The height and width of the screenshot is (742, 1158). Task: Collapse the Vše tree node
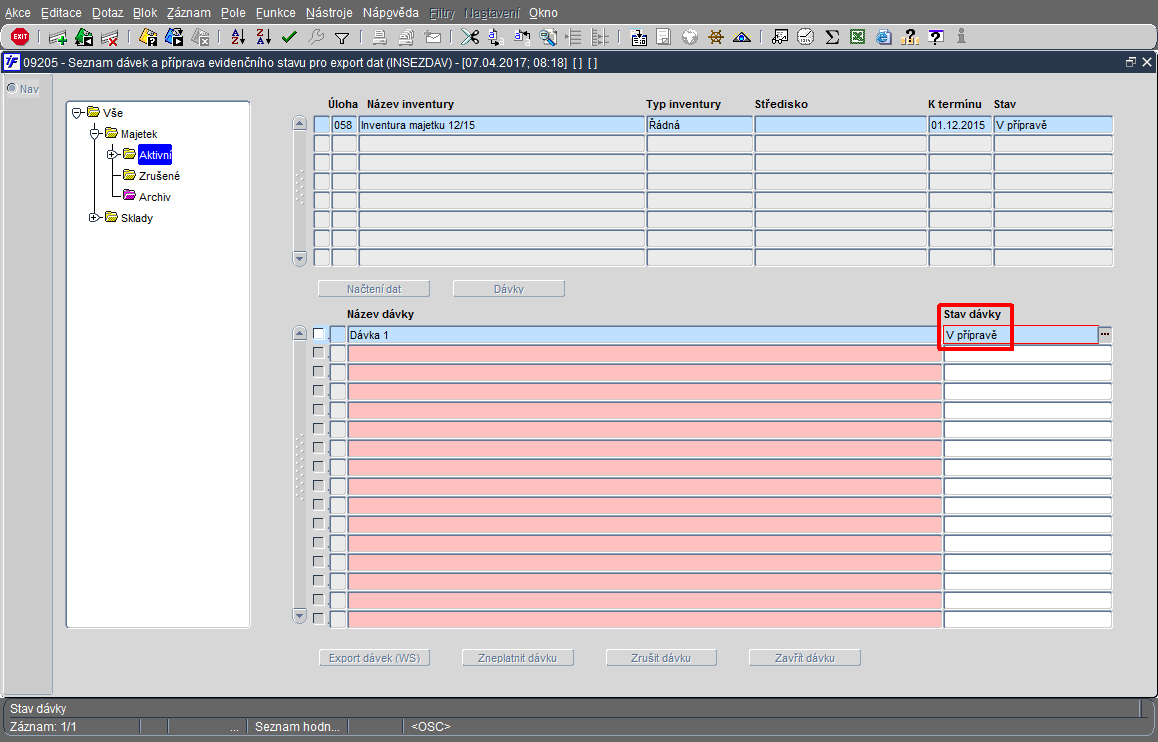tap(77, 113)
